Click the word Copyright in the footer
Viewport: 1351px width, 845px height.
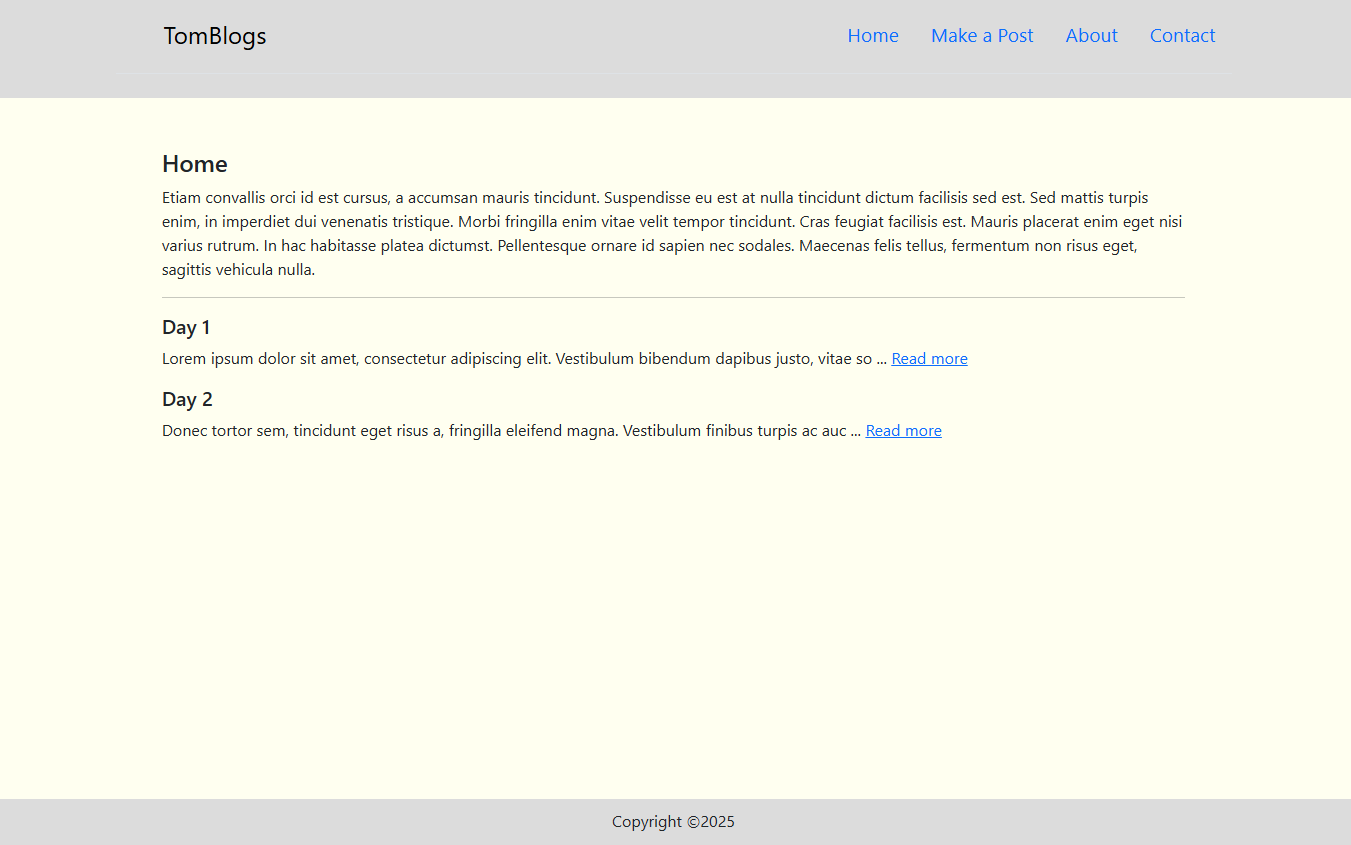(x=647, y=822)
